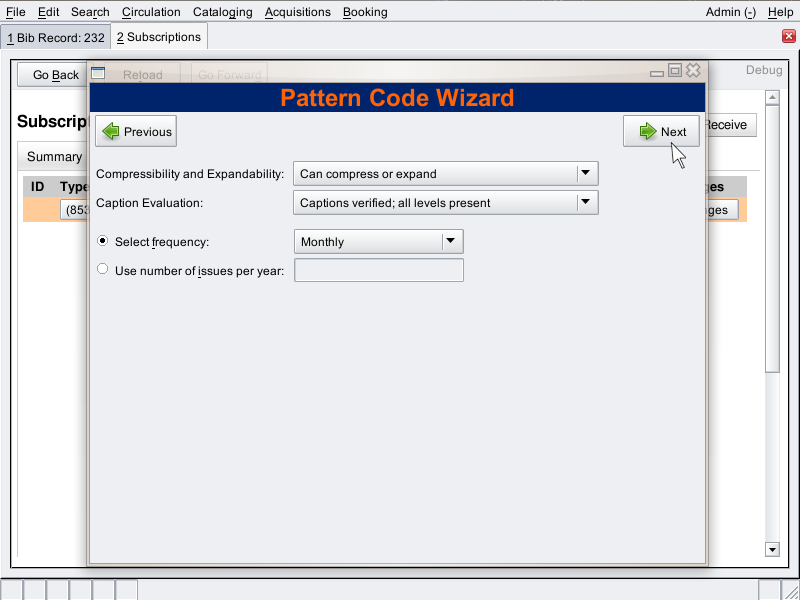Viewport: 800px width, 600px height.
Task: Minimize the Pattern Code Wizard window
Action: tap(657, 72)
